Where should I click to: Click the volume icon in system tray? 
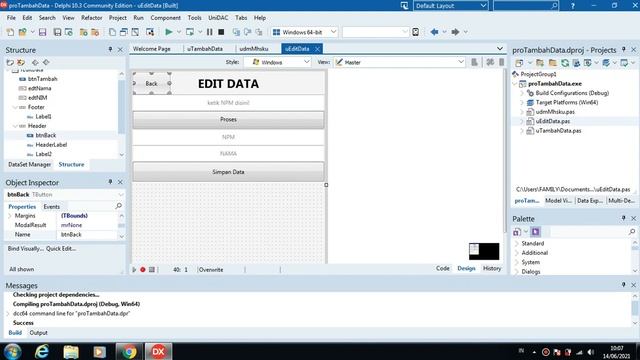[591, 352]
